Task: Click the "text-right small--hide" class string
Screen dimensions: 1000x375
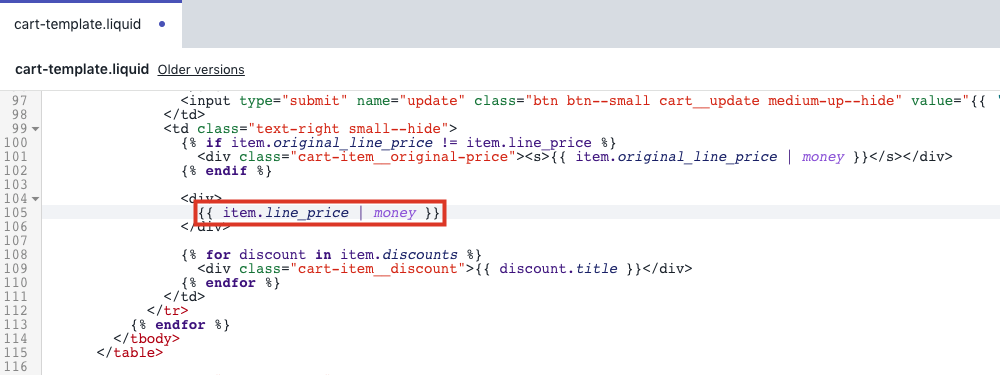Action: pos(348,129)
